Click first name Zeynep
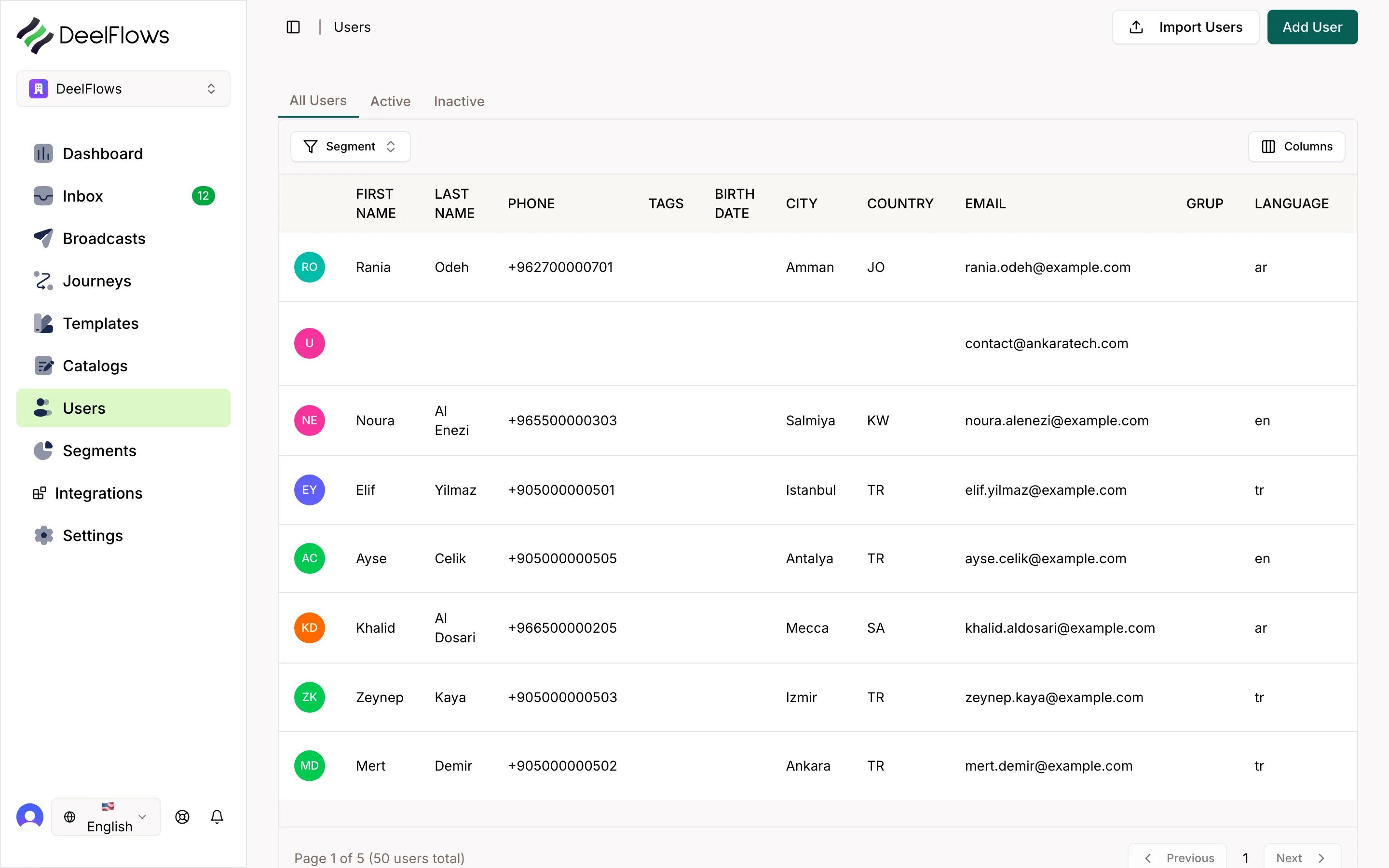 point(380,697)
